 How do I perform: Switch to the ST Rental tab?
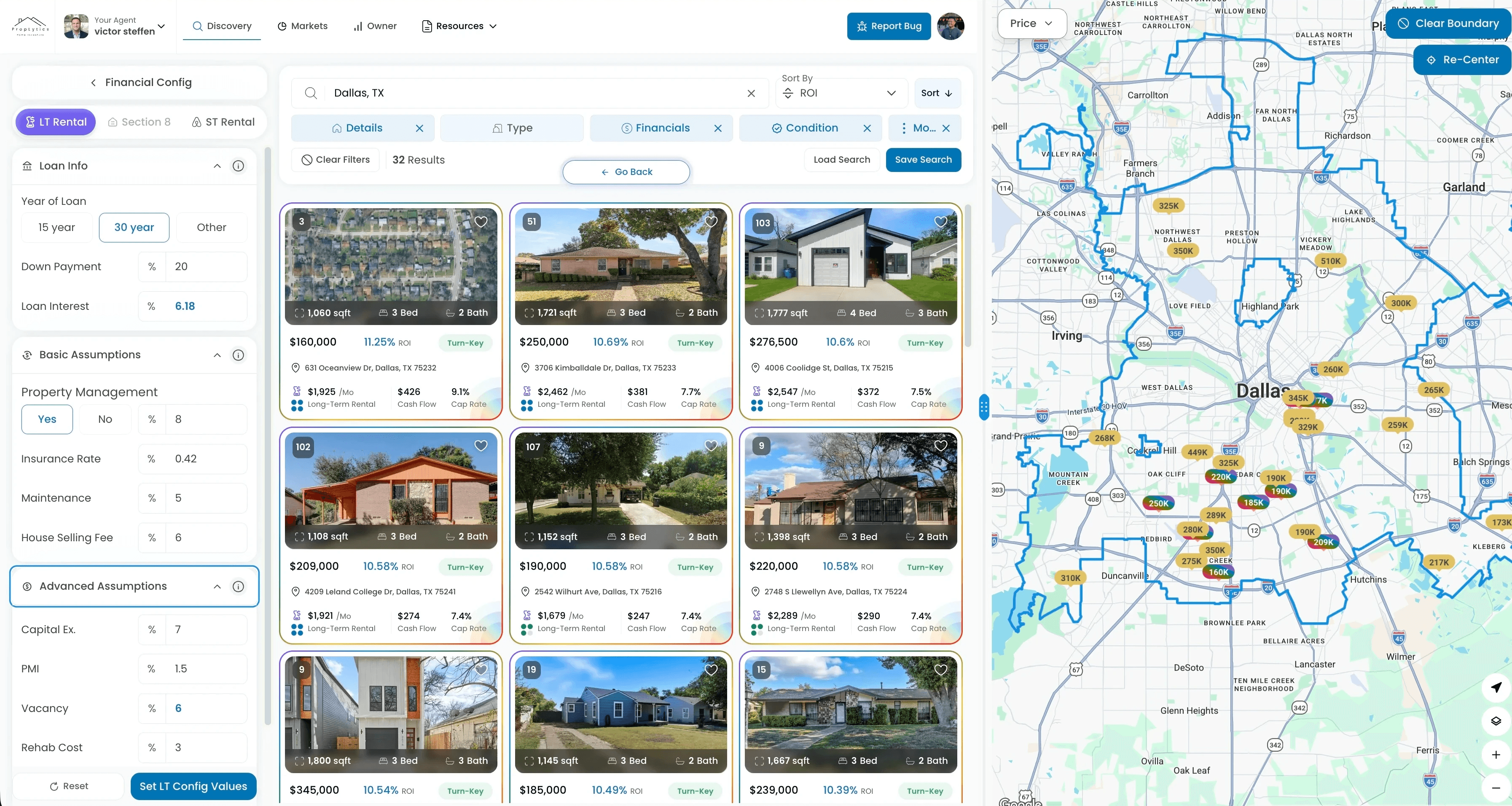click(x=223, y=122)
